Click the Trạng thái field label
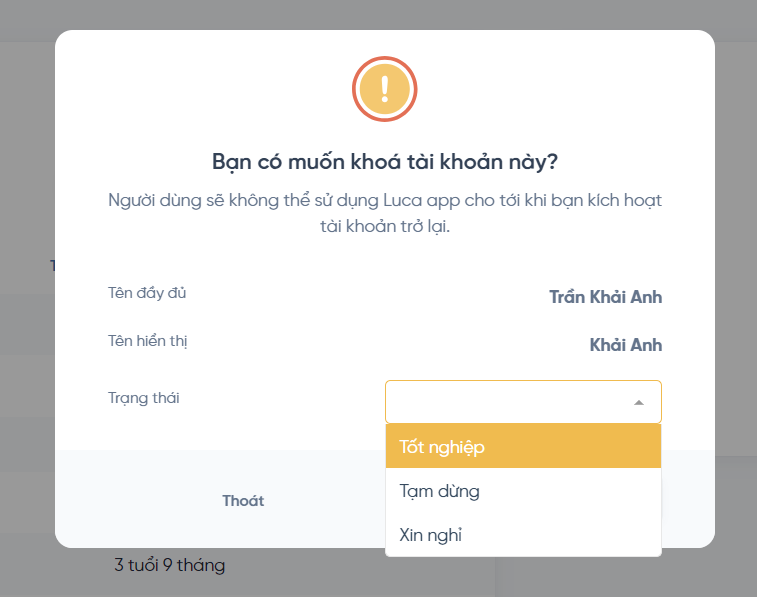The width and height of the screenshot is (757, 597). coord(143,398)
